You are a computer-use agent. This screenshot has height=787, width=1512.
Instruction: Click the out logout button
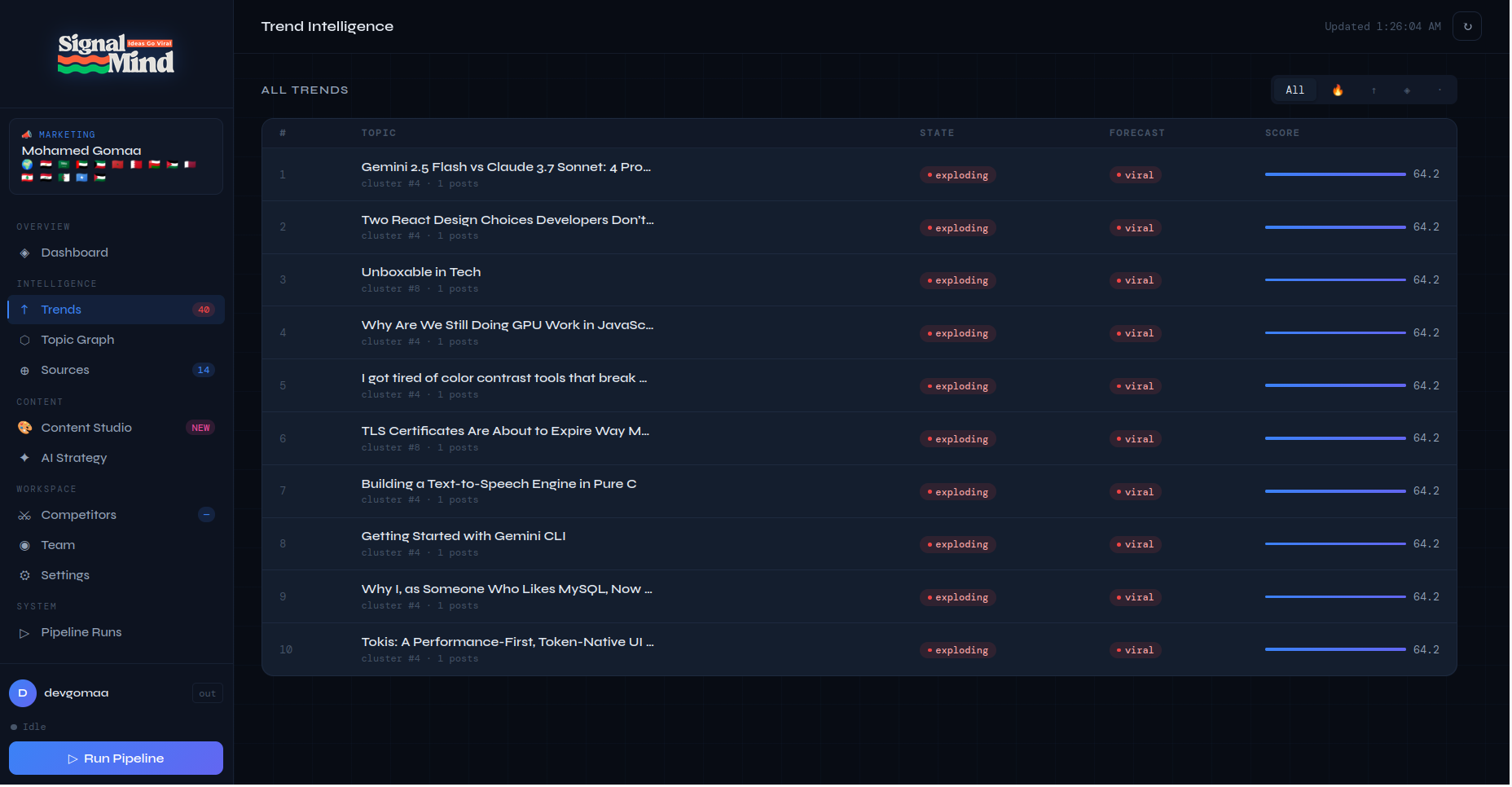tap(208, 694)
